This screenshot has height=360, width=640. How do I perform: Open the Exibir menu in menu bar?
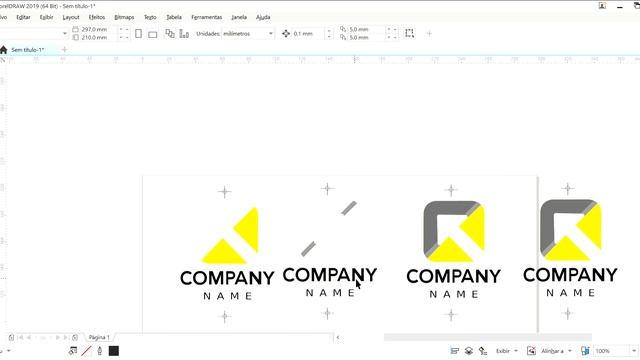[x=47, y=17]
